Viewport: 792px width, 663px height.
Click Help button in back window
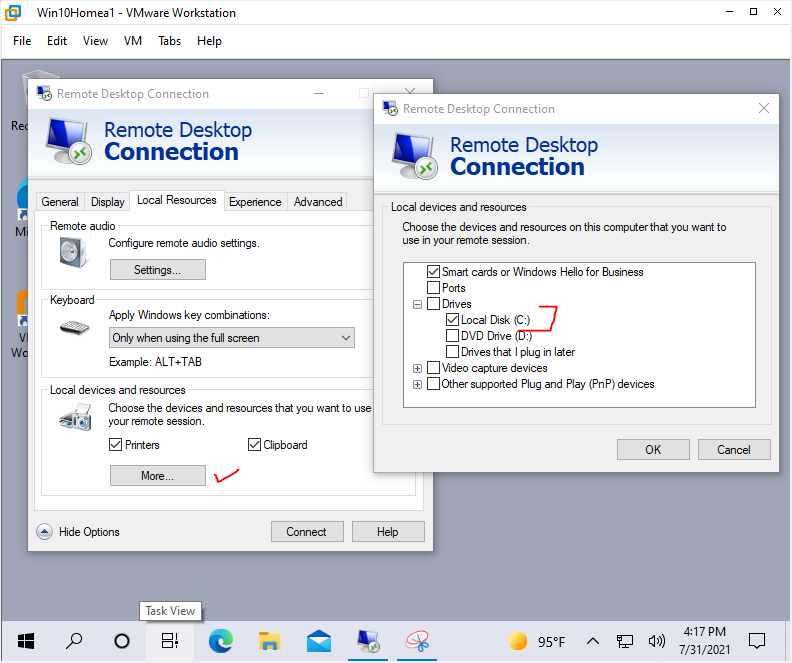click(x=388, y=532)
